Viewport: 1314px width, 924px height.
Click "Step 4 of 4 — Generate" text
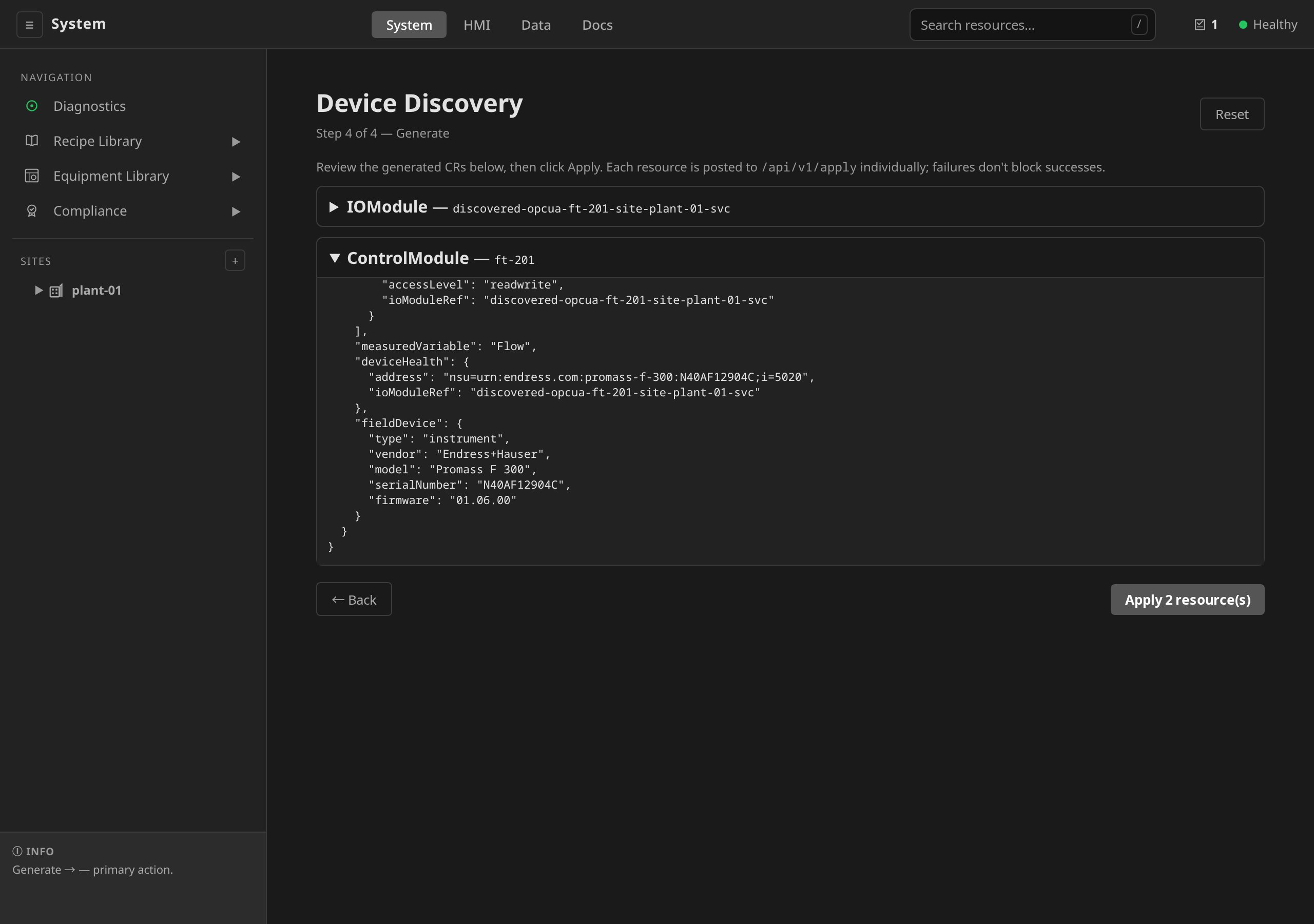[382, 133]
